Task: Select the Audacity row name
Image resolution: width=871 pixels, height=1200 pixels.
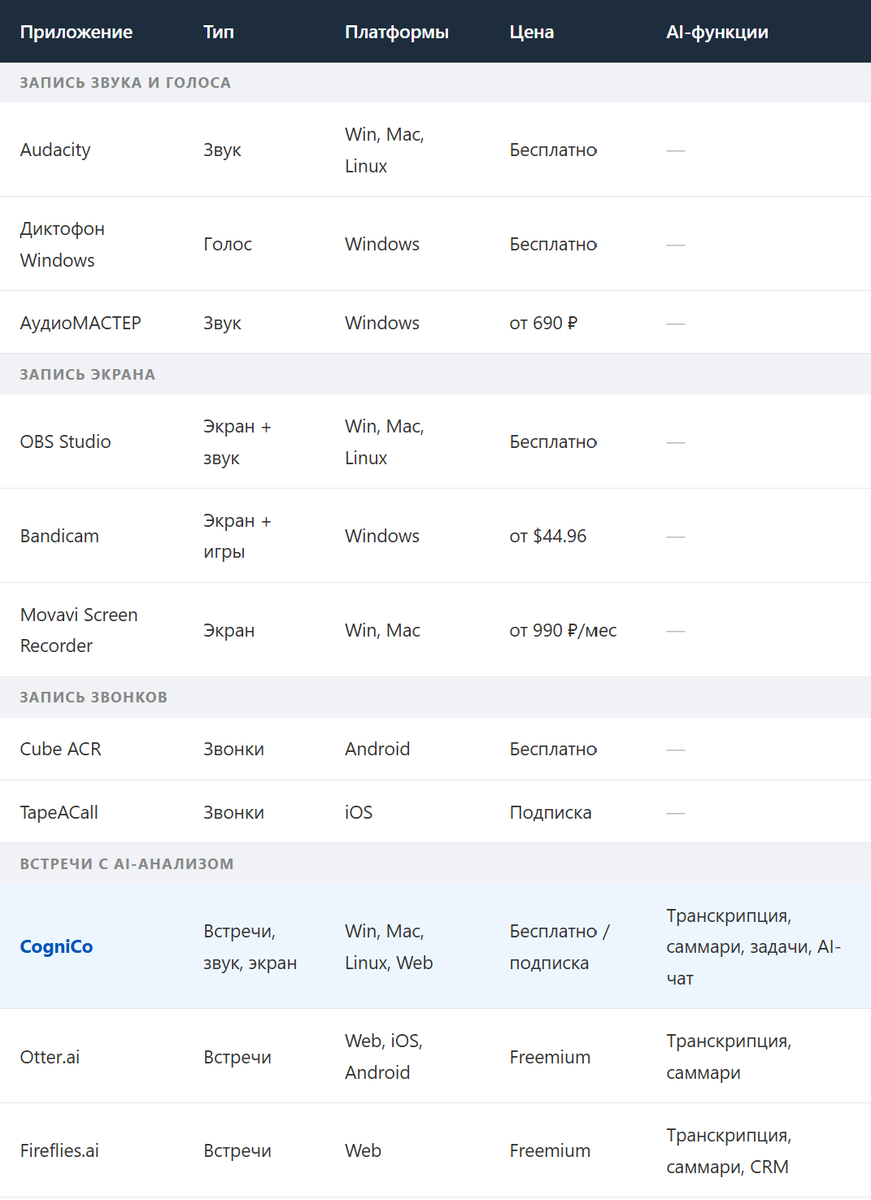Action: [55, 150]
